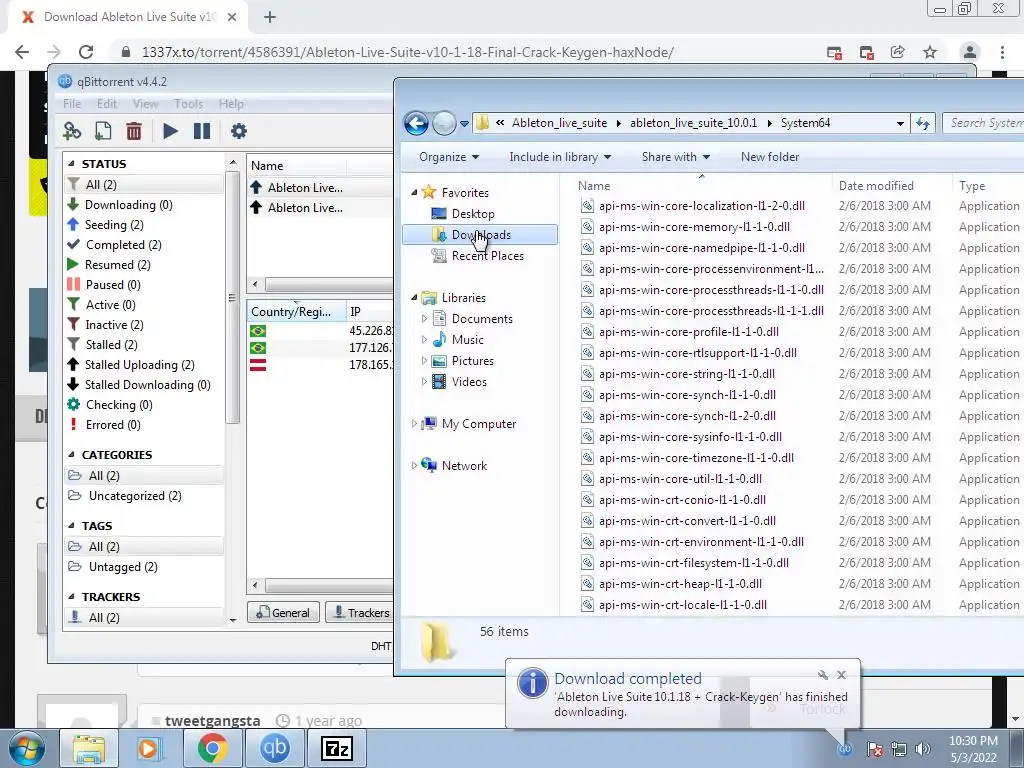
Task: Open notification options wrench icon
Action: 822,675
